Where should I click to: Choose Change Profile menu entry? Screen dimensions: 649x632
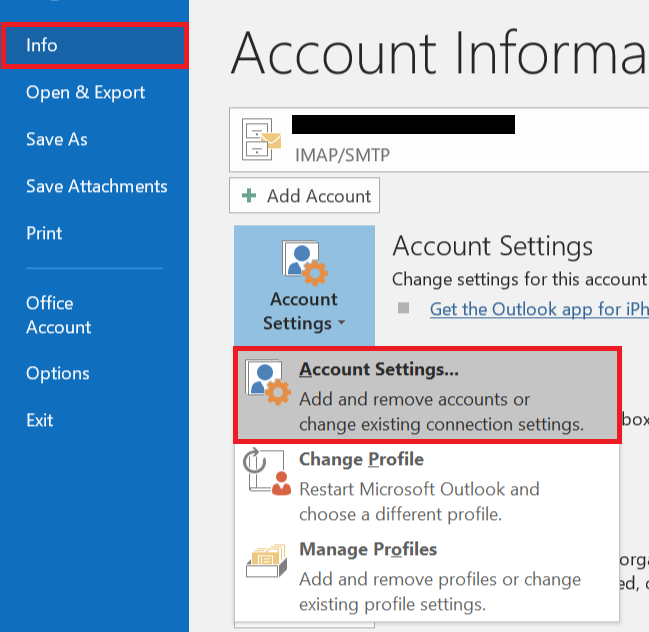[x=427, y=487]
